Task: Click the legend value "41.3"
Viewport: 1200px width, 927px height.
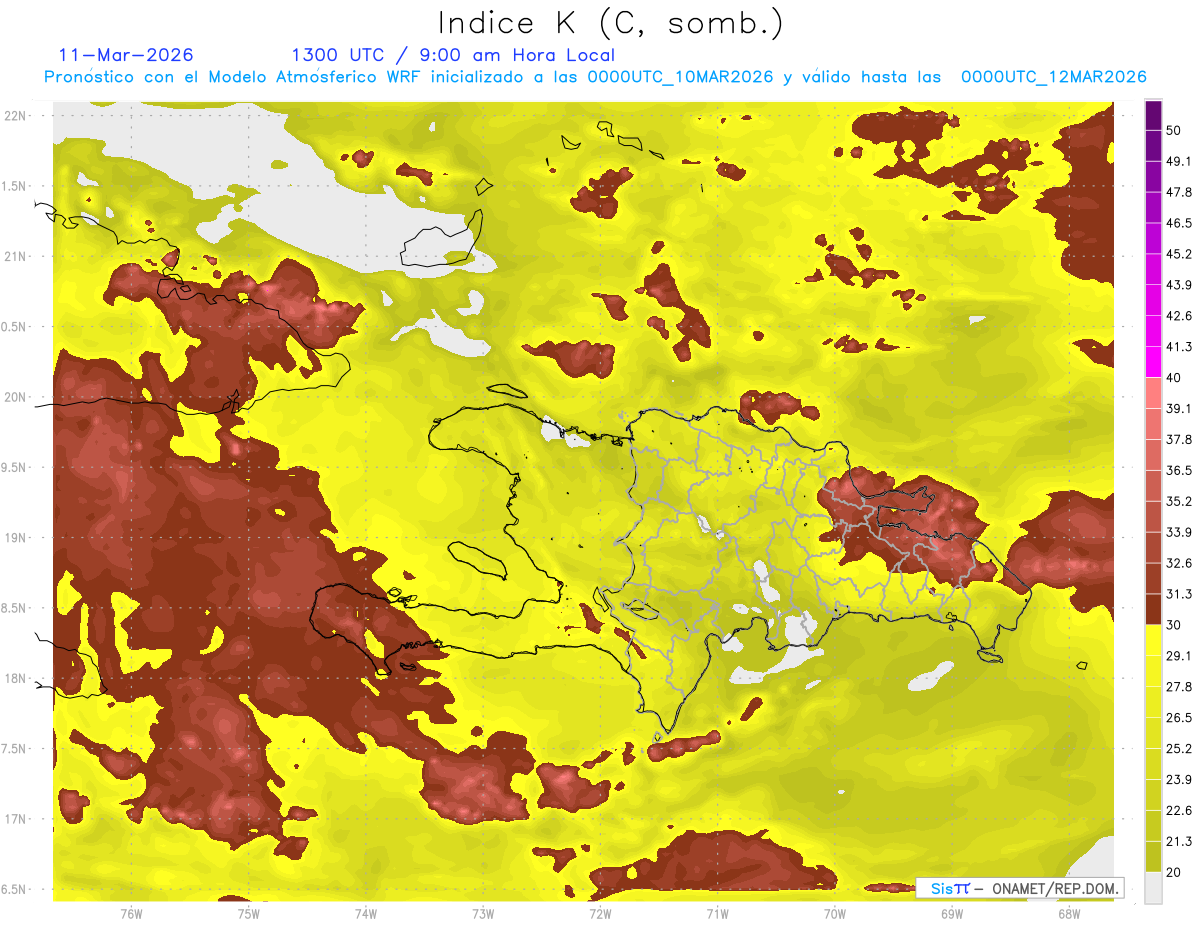Action: pos(1179,347)
